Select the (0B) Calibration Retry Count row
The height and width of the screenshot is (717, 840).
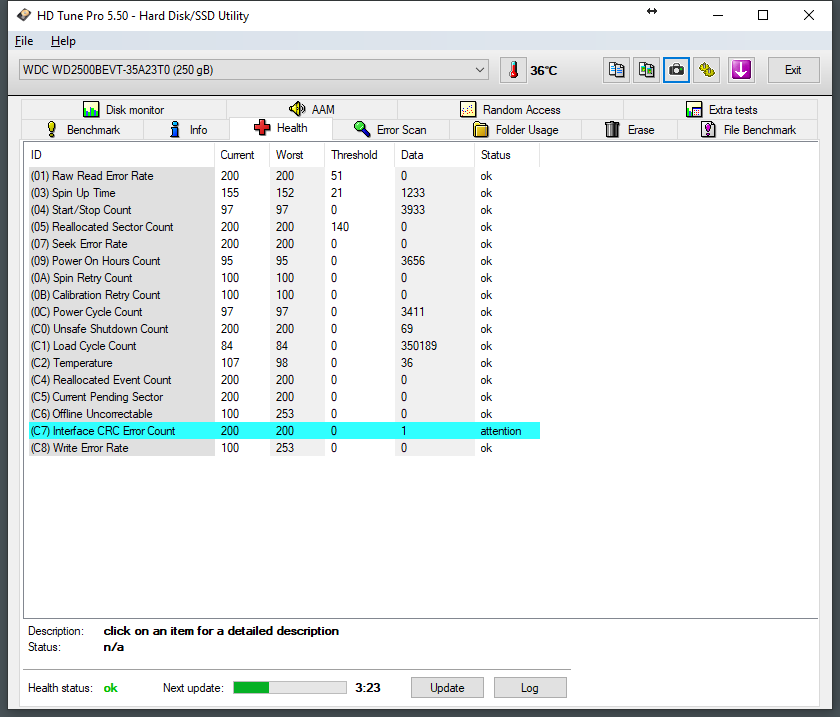point(284,295)
